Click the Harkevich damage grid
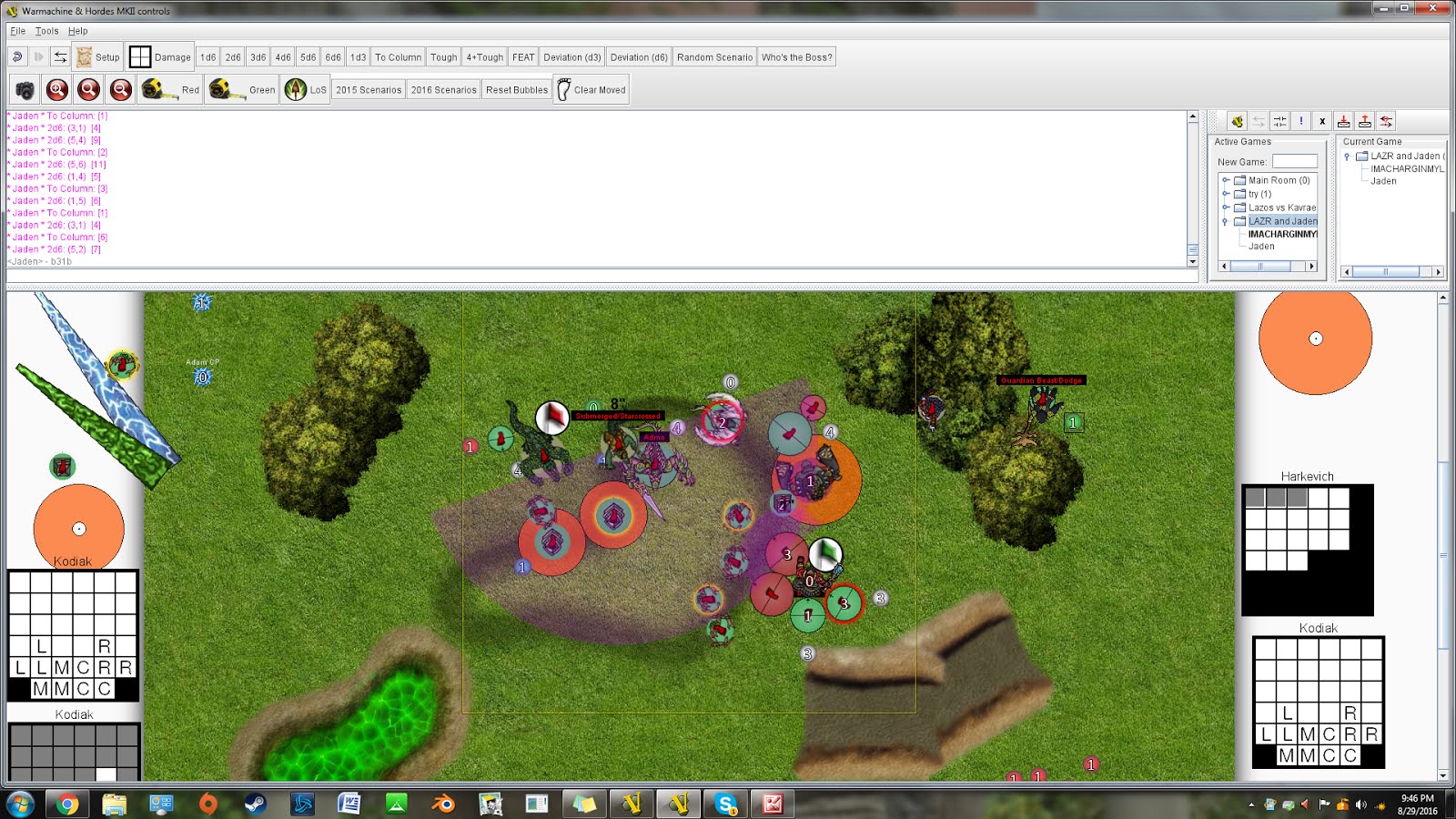This screenshot has height=819, width=1456. 1308,550
